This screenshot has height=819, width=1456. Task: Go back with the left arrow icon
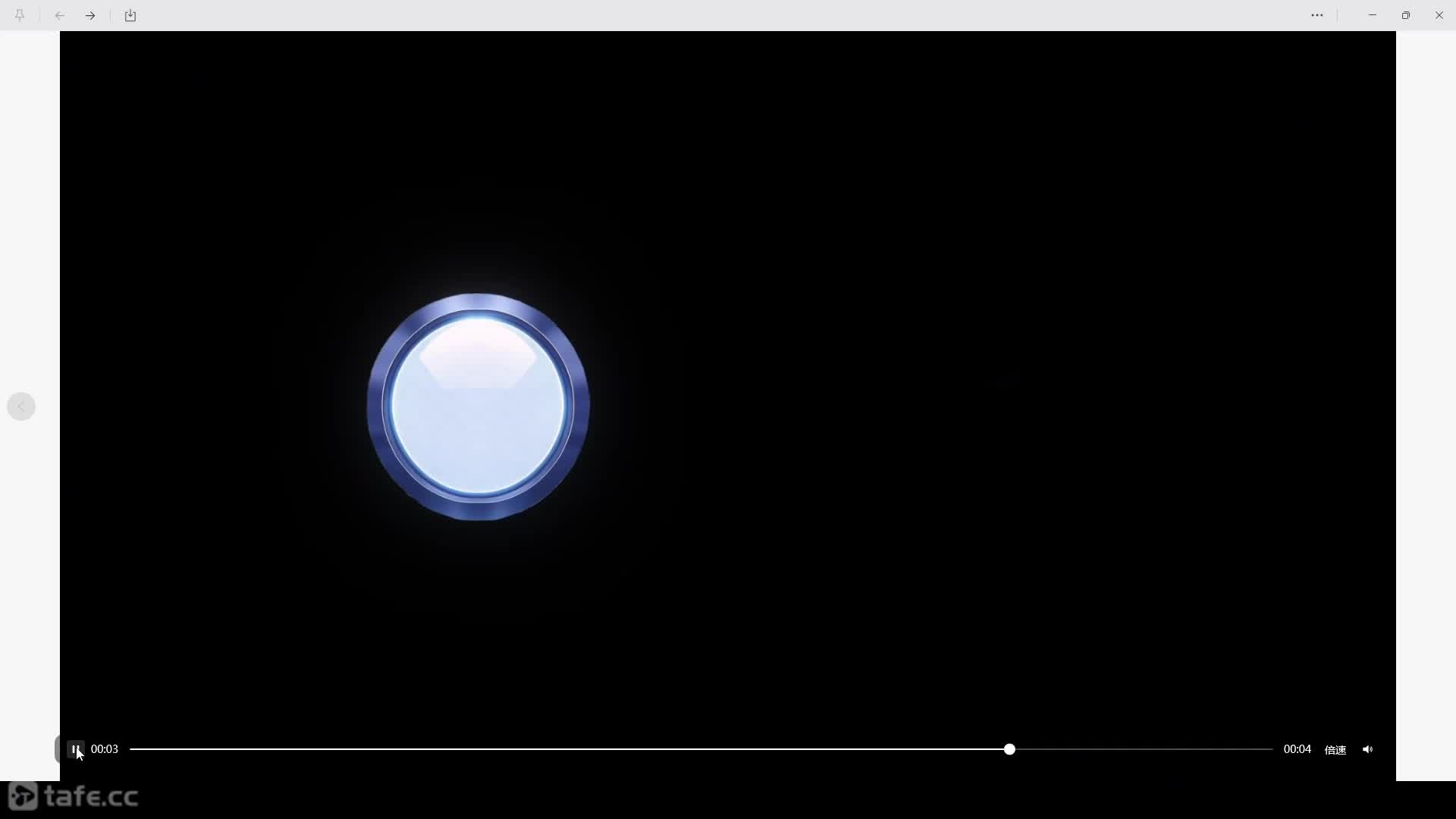point(60,15)
